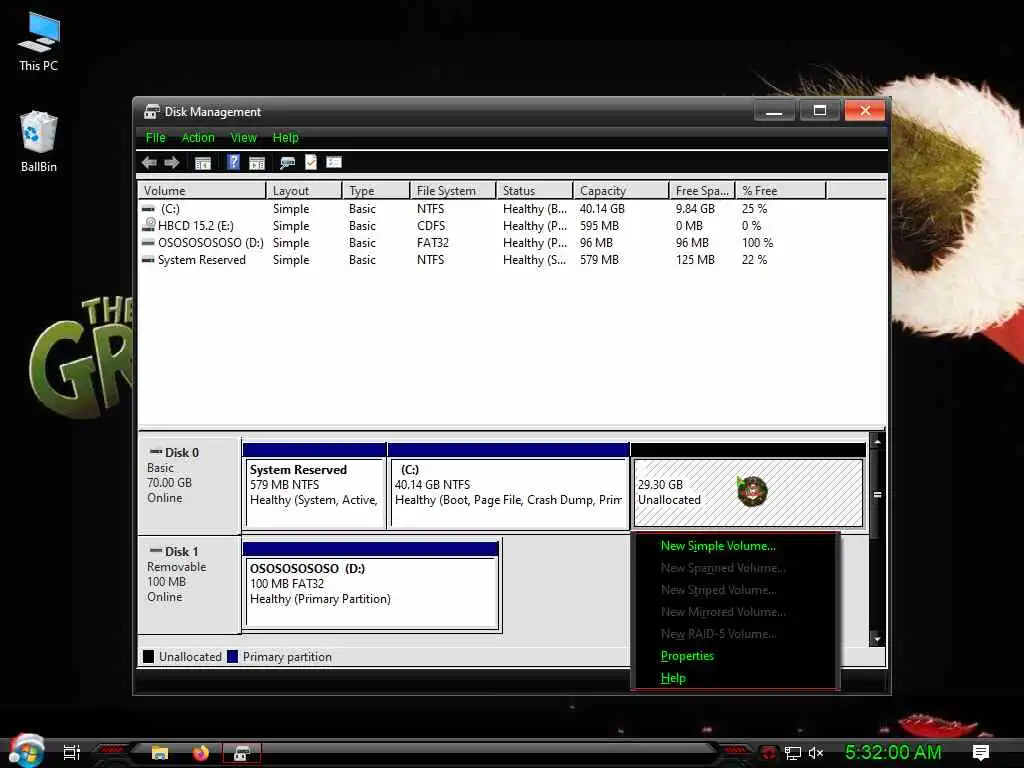This screenshot has width=1024, height=768.
Task: Click the 40.14 GB capacity cell
Action: tap(602, 208)
